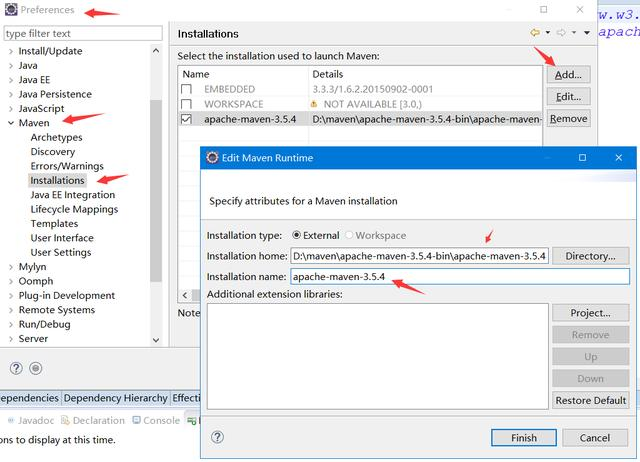
Task: Click the preferences tree vertical scrollbar thumb
Action: [156, 190]
